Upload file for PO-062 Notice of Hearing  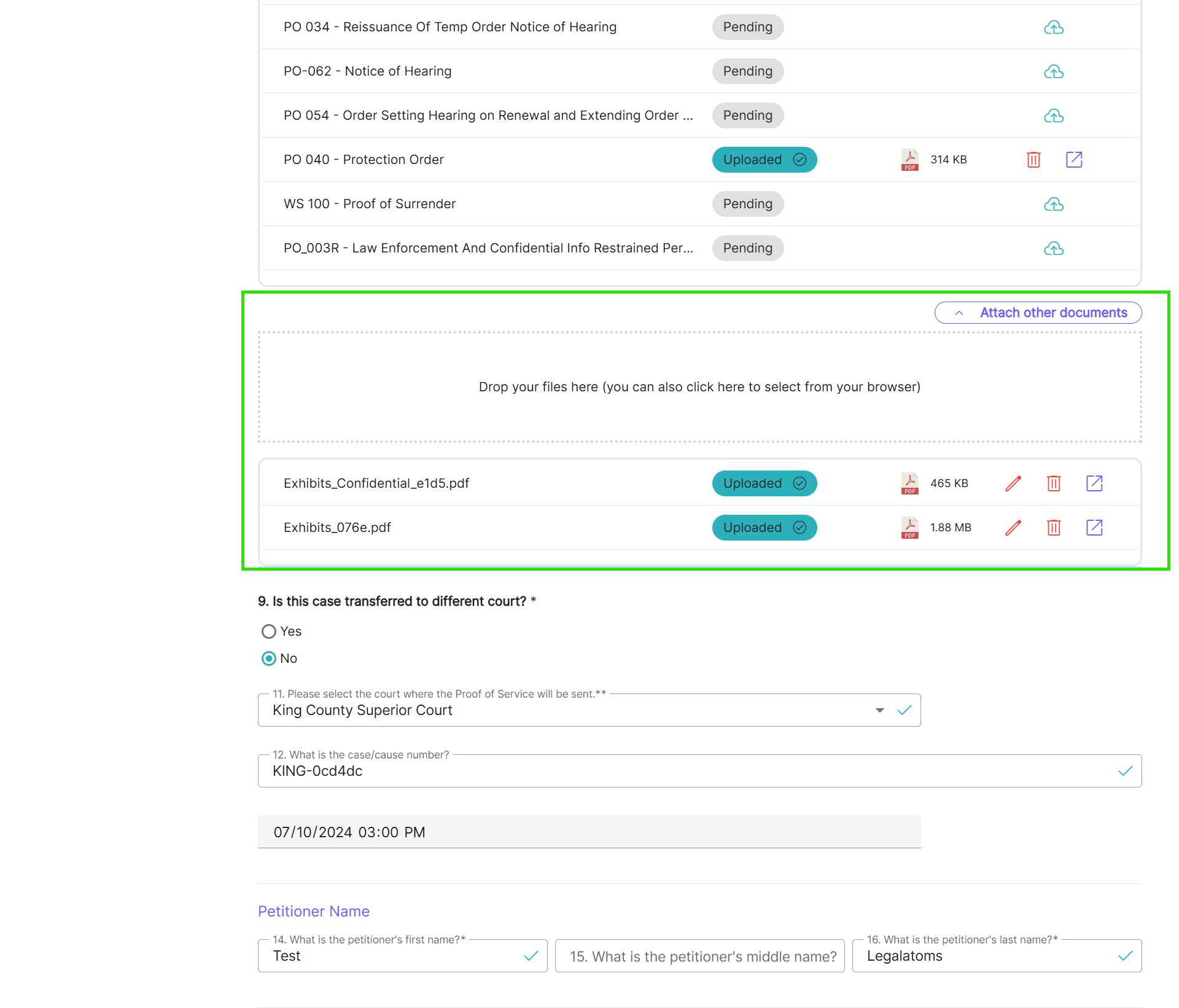click(x=1054, y=71)
